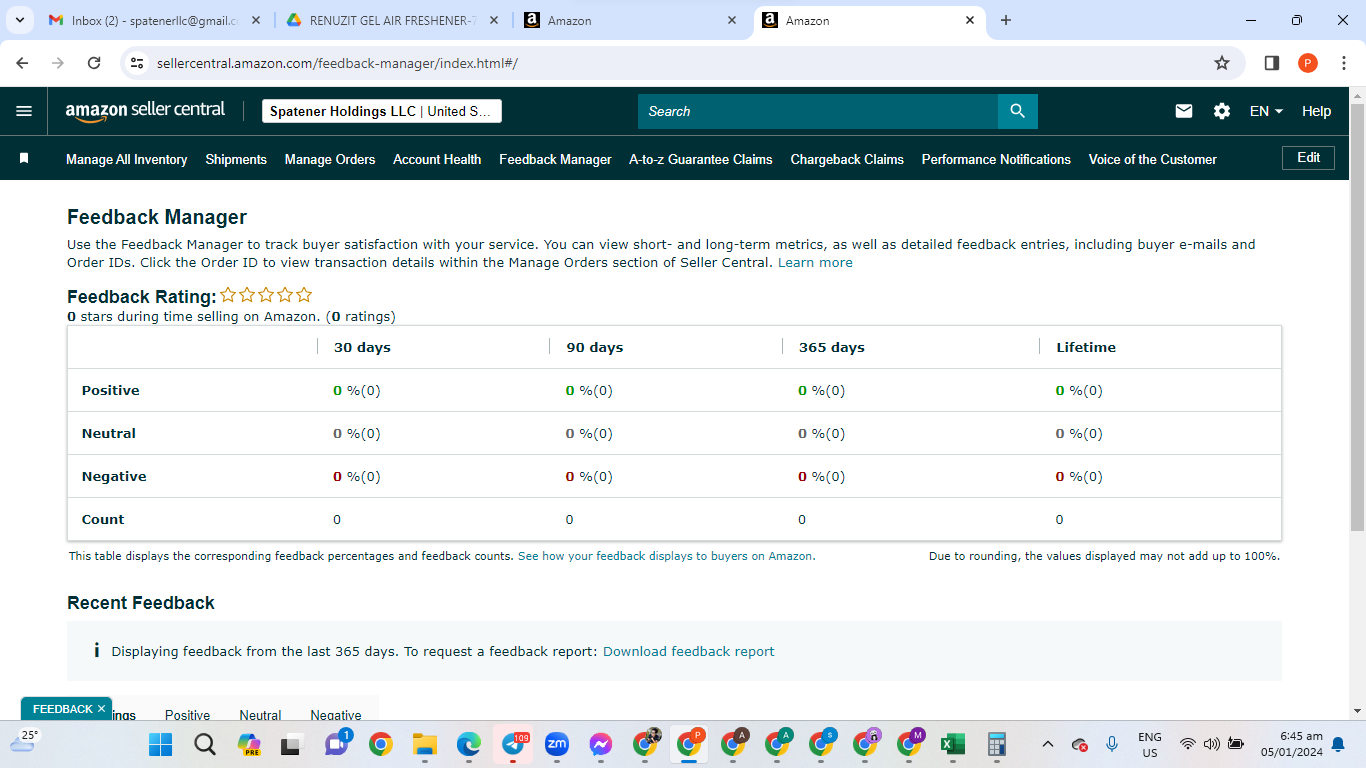Open 'See how your feedback displays to buyers' link

point(666,556)
